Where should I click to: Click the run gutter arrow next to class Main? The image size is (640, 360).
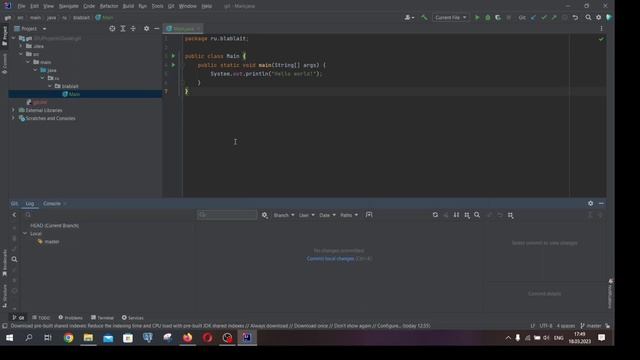[x=173, y=56]
